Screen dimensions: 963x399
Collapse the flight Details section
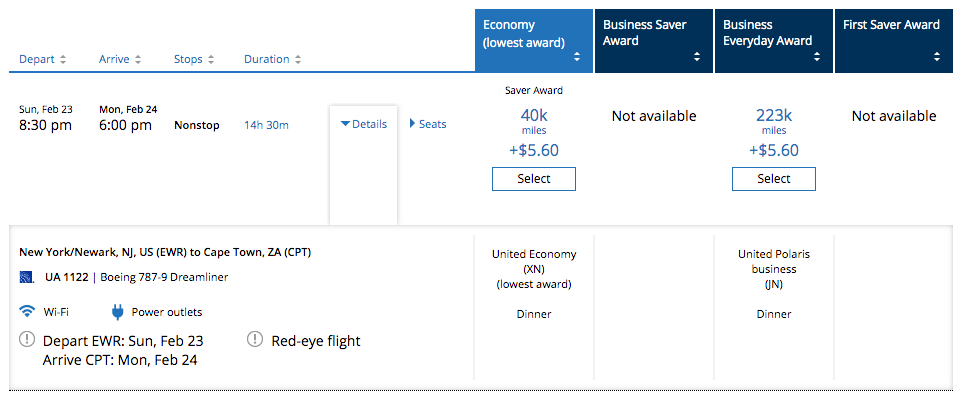click(364, 124)
